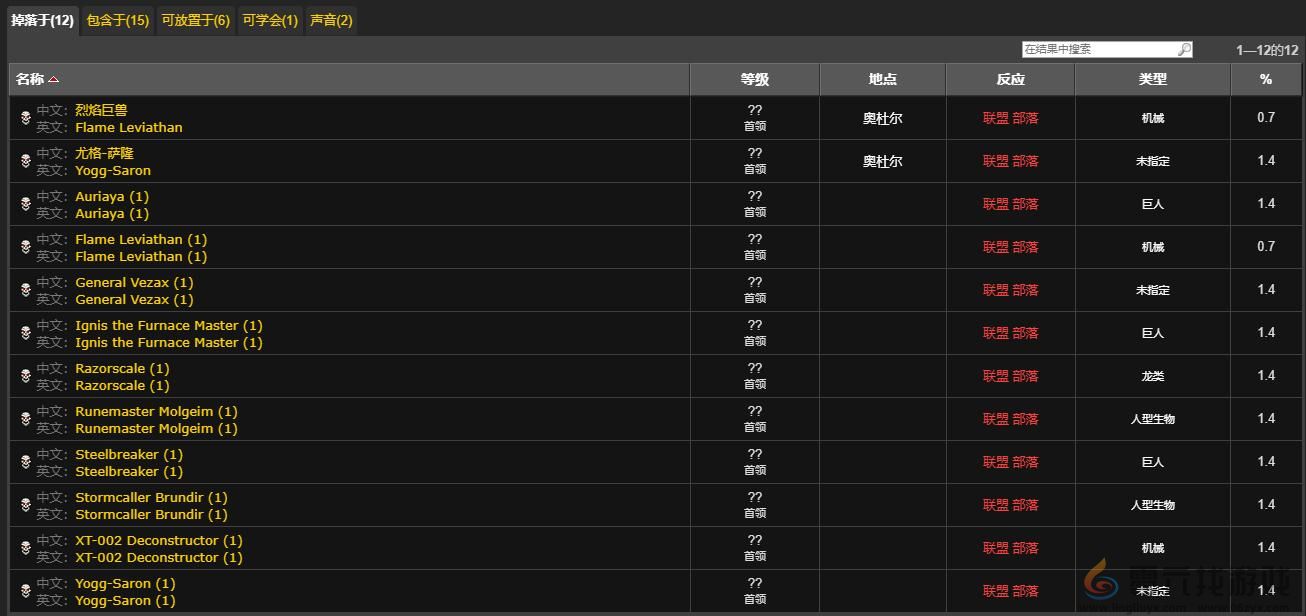Click the skull icon next to Razorscale (1)

tap(26, 376)
